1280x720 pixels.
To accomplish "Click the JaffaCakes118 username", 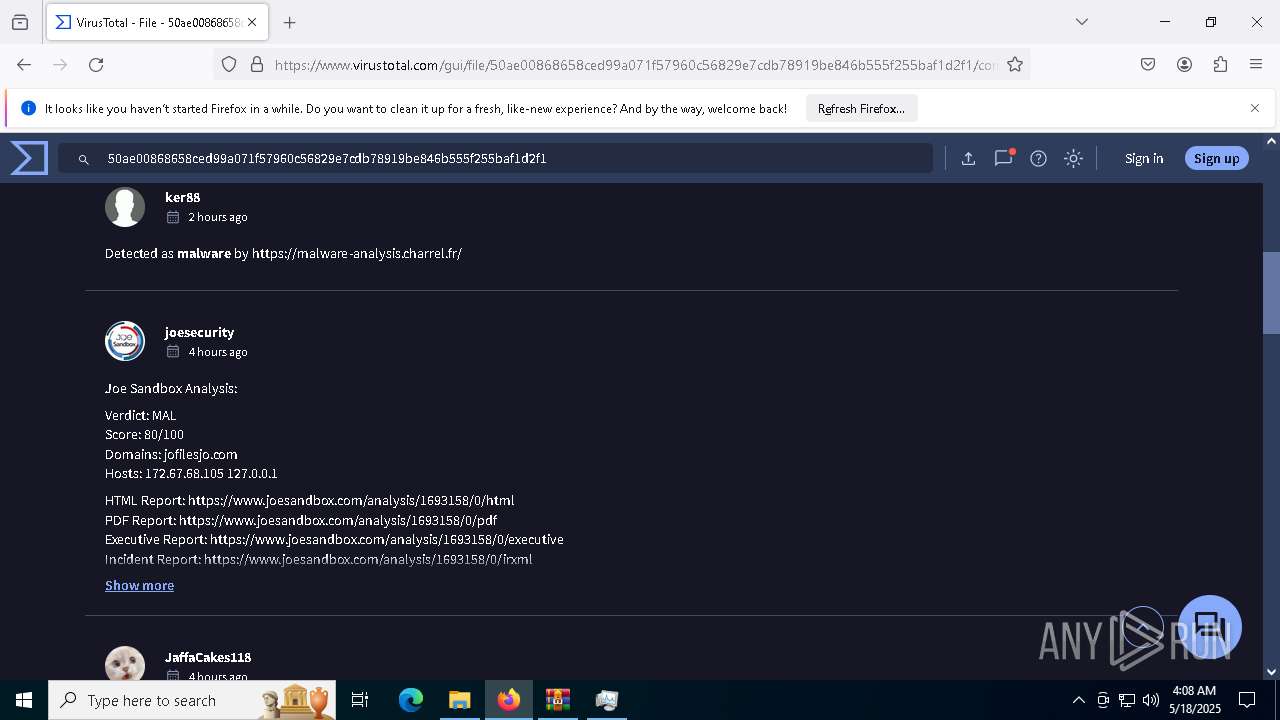I will [208, 657].
